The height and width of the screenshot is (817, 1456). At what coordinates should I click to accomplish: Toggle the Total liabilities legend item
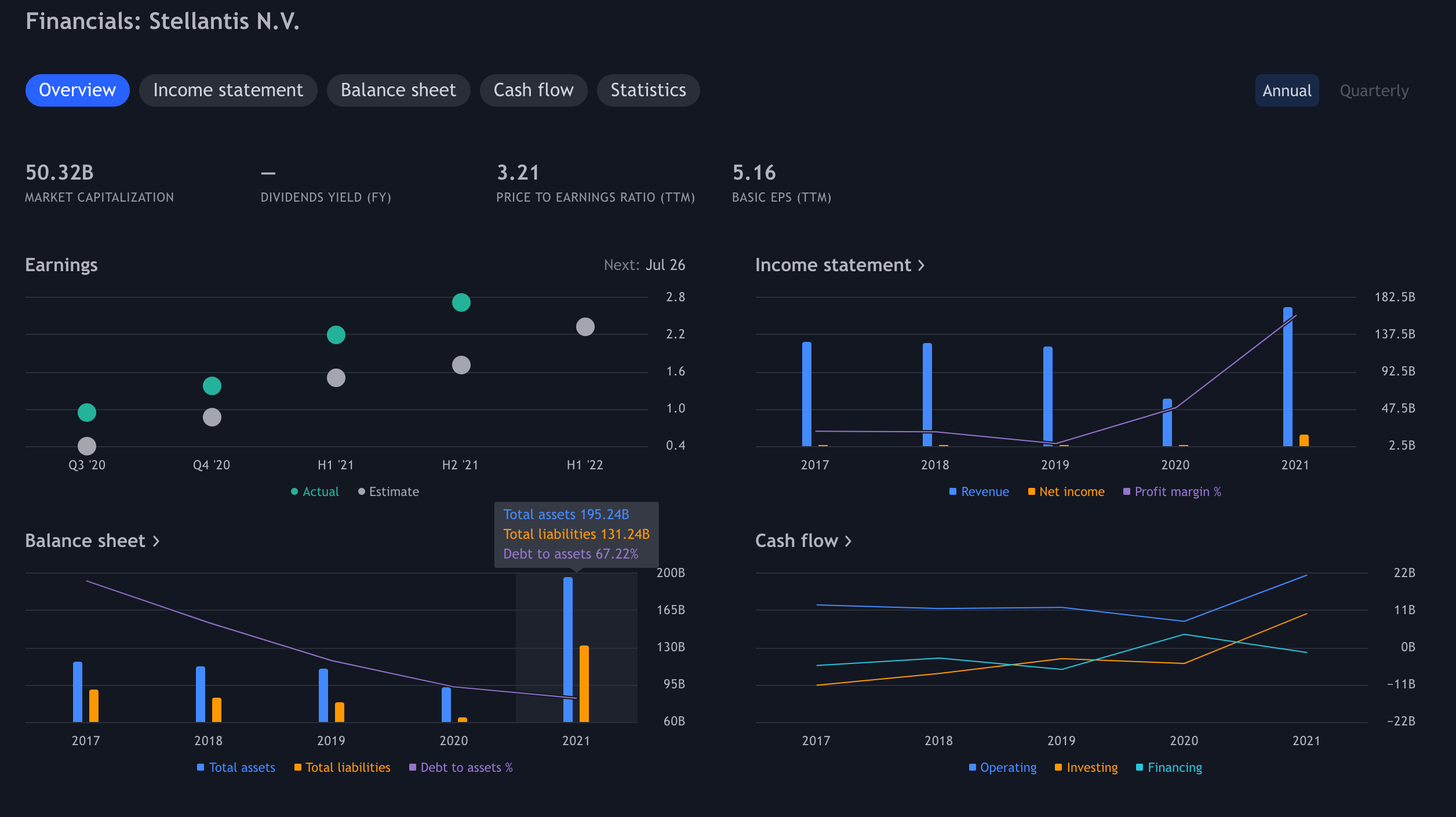pyautogui.click(x=342, y=767)
